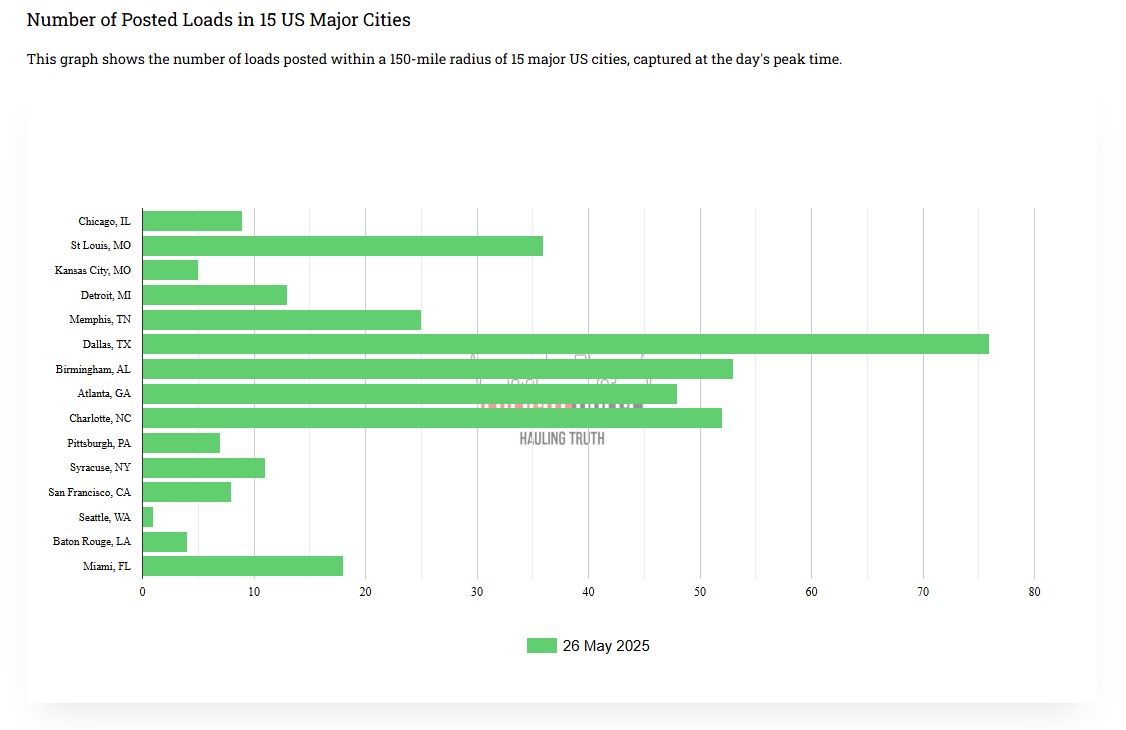Viewport: 1126px width, 730px height.
Task: Select the Pittsburgh, PA bar
Action: click(x=181, y=443)
